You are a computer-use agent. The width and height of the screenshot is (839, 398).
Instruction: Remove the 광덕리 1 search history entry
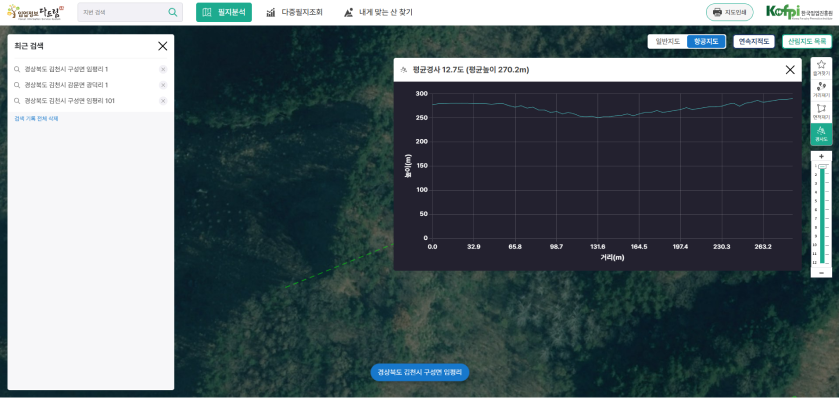(163, 85)
